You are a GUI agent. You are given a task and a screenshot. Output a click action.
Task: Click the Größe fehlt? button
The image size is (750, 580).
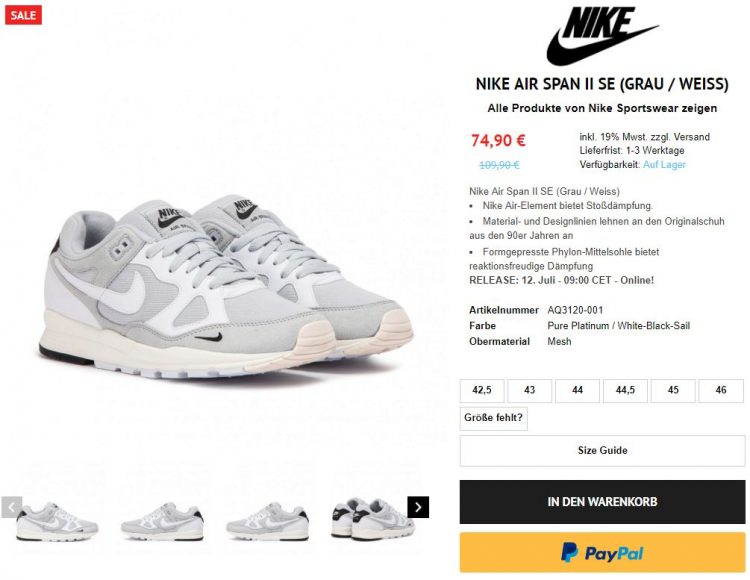(493, 418)
